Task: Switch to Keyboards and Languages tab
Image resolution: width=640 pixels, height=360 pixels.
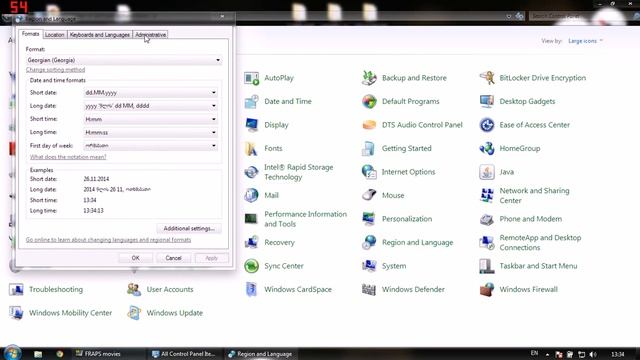Action: (x=100, y=35)
